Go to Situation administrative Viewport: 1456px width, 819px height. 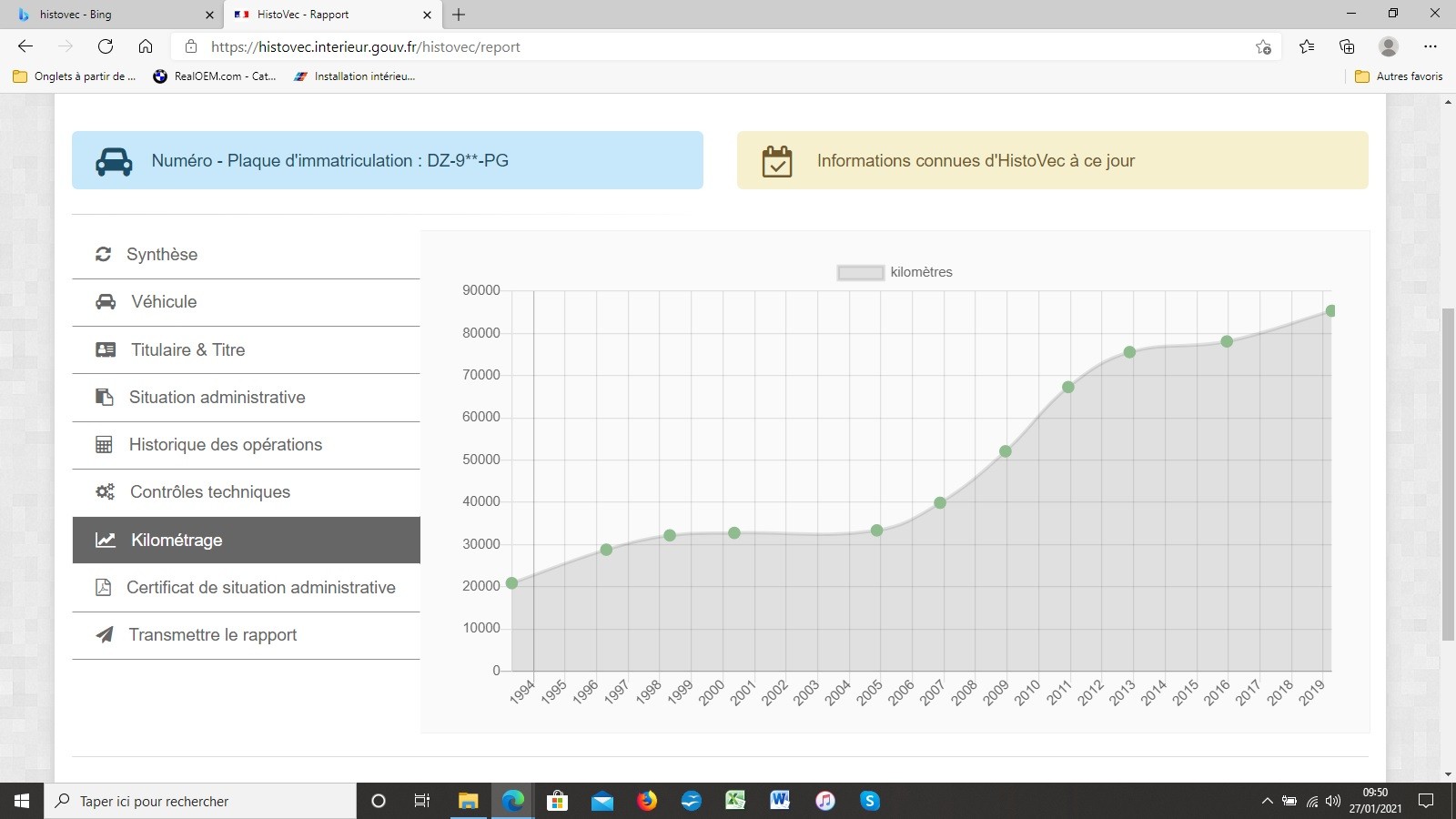coord(246,398)
